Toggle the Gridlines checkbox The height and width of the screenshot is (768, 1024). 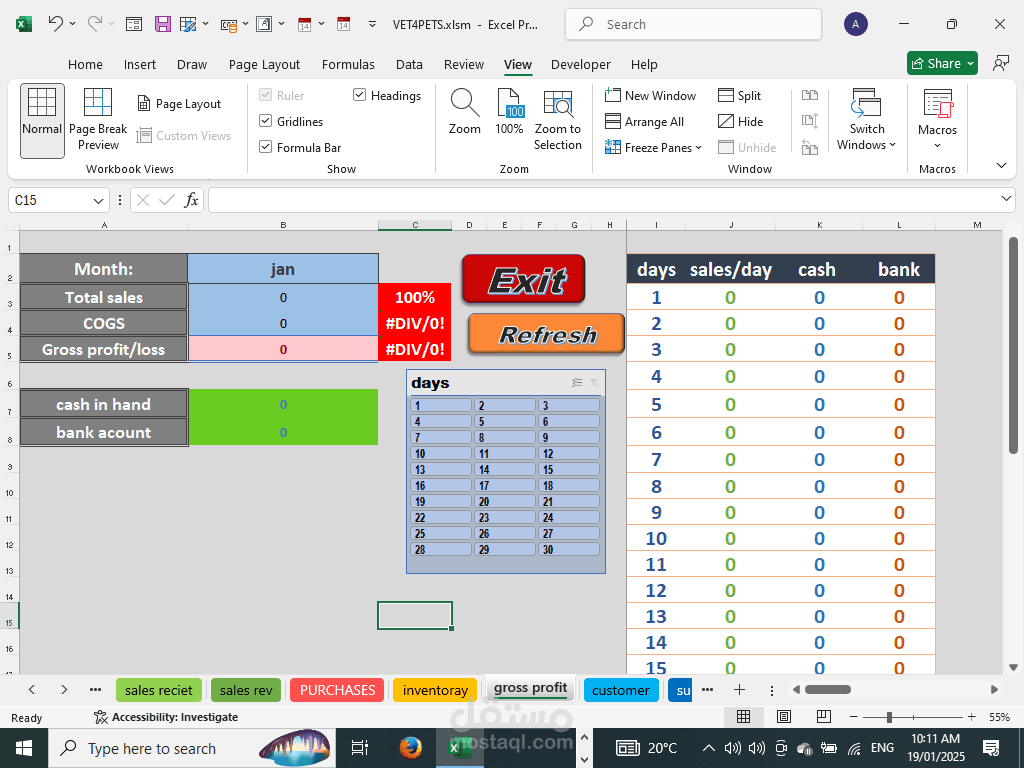[265, 121]
